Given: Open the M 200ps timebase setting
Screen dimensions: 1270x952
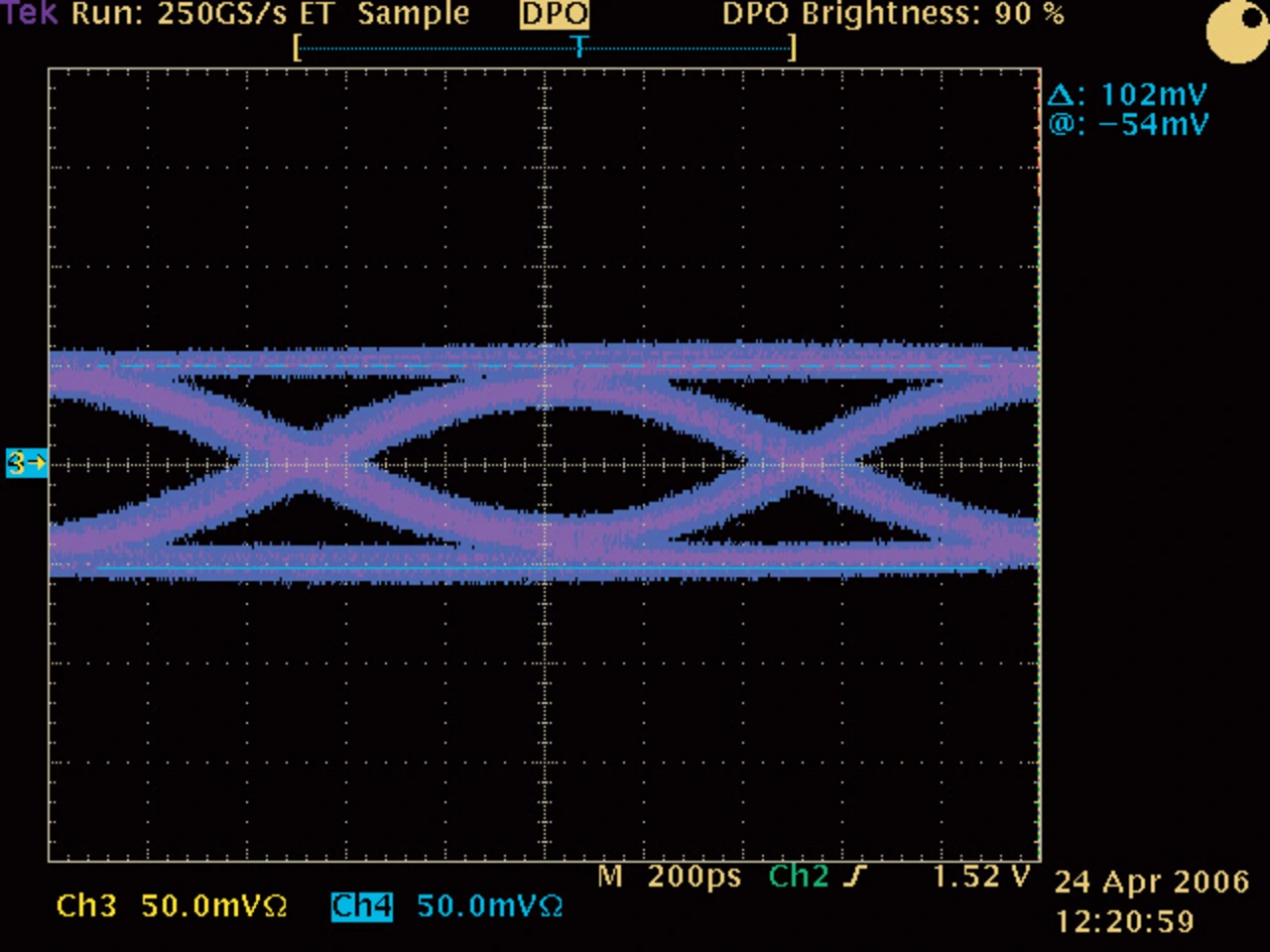Looking at the screenshot, I should click(x=670, y=877).
